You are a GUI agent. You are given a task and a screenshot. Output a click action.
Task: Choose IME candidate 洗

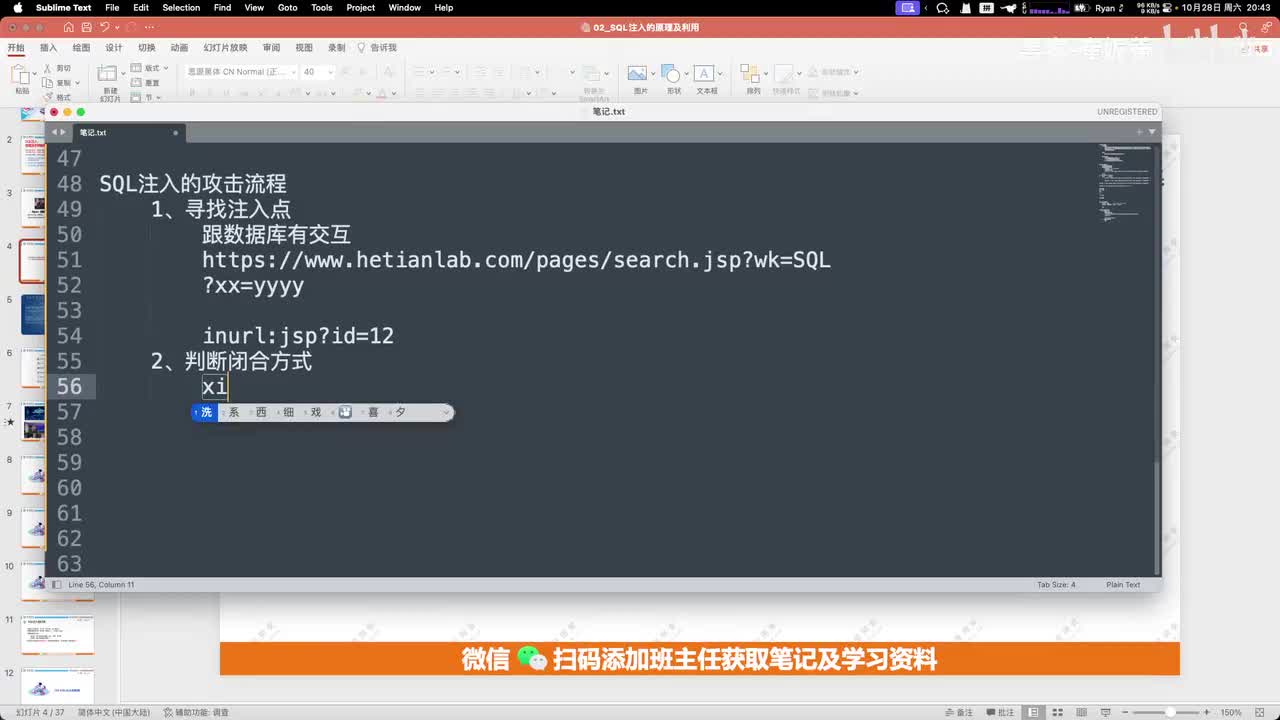point(206,412)
